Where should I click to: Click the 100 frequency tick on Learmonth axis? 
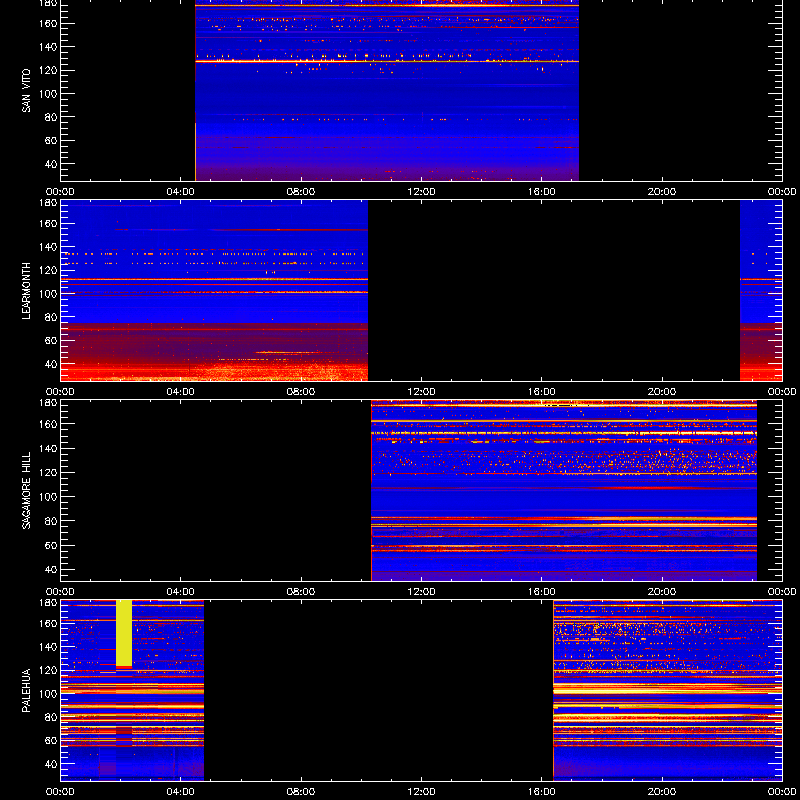(x=48, y=294)
